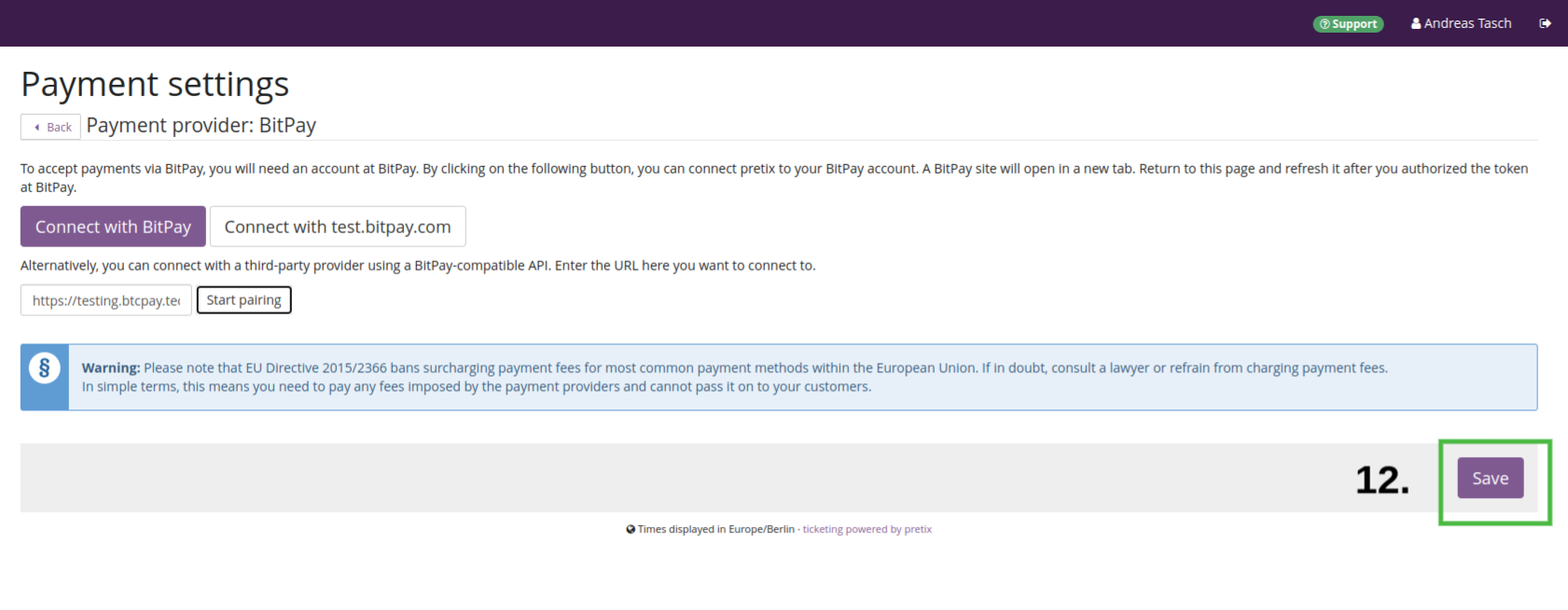Click the paragraph symbol icon in warning box
This screenshot has height=610, width=1568.
44,367
